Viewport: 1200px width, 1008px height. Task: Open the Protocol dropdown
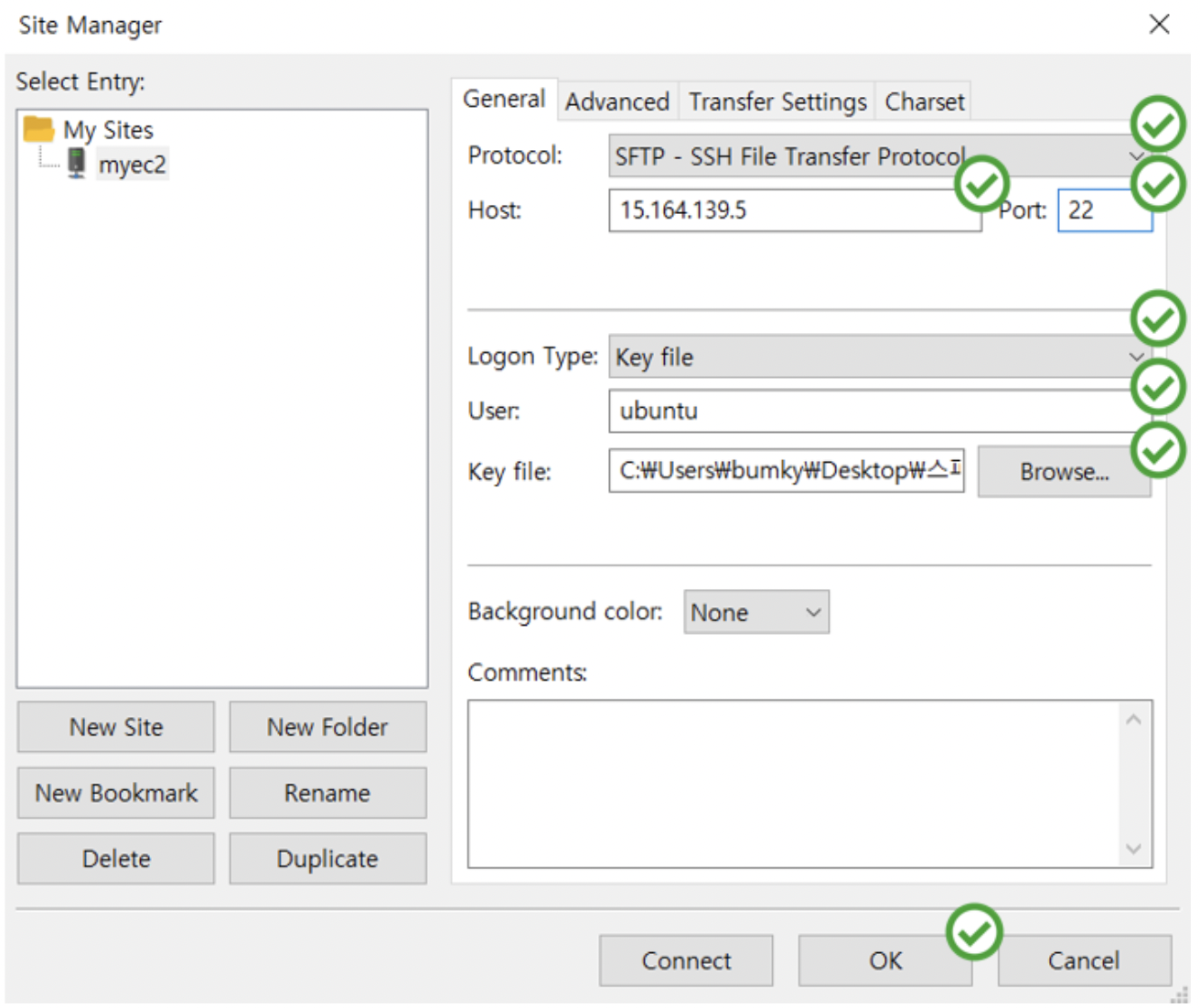click(x=879, y=156)
